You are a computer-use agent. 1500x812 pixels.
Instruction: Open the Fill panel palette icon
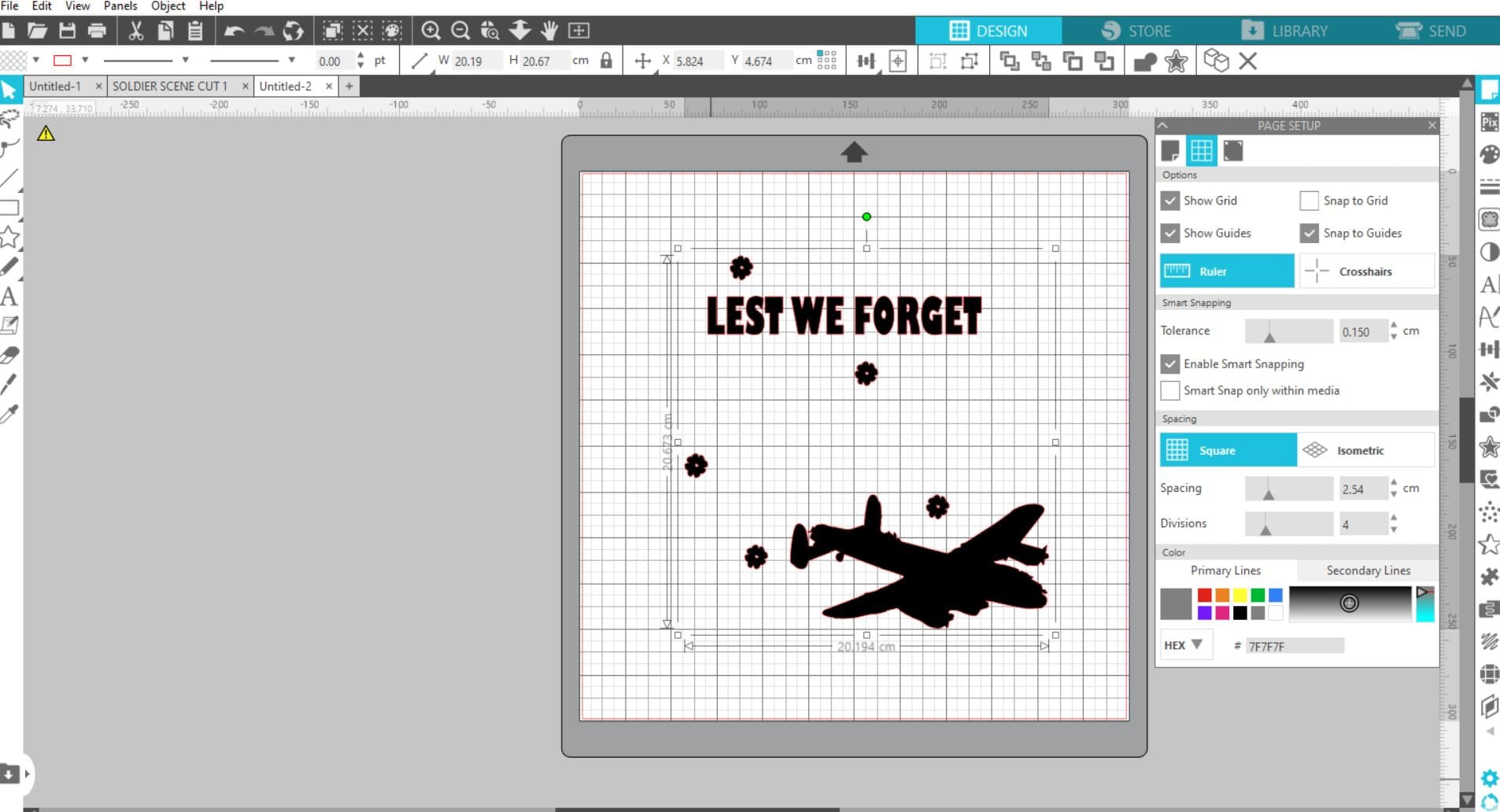[x=1489, y=154]
